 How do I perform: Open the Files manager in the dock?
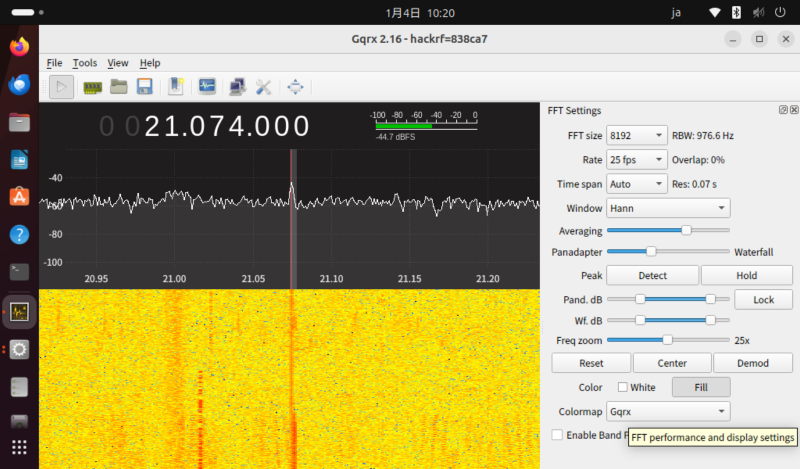point(19,122)
